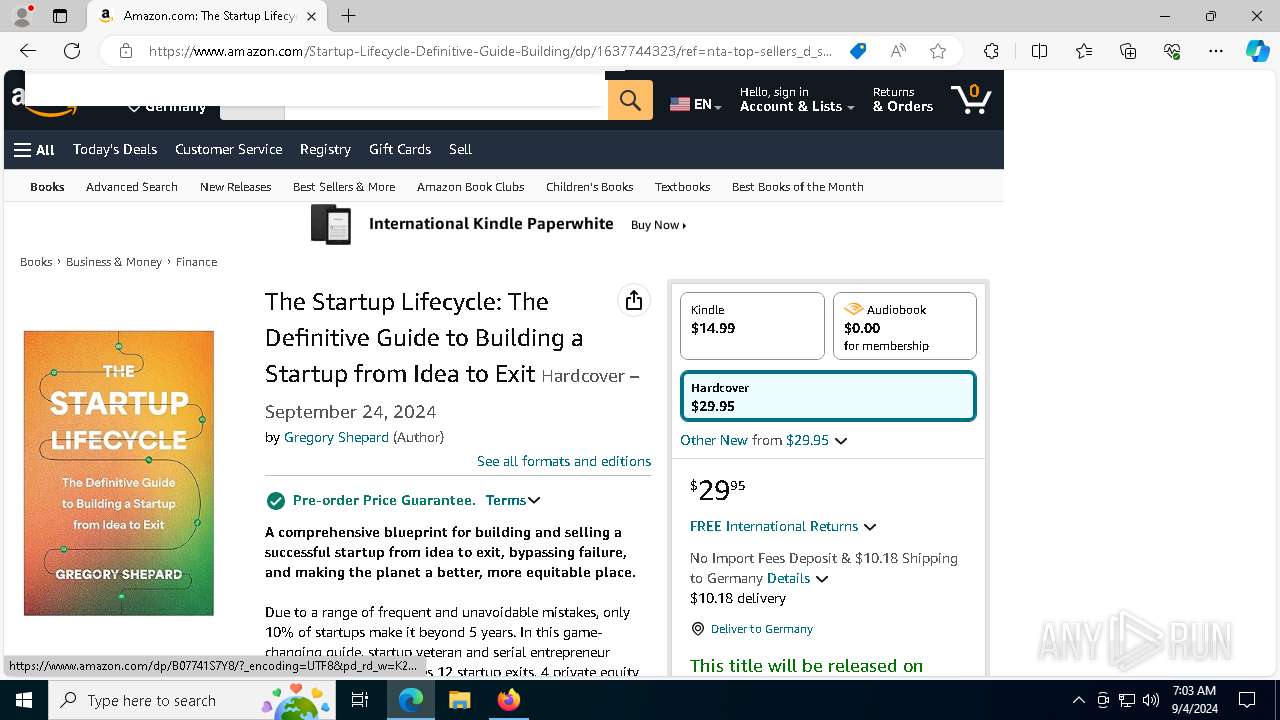Screen dimensions: 1280x720
Task: Open the Windows notification center
Action: (1247, 700)
